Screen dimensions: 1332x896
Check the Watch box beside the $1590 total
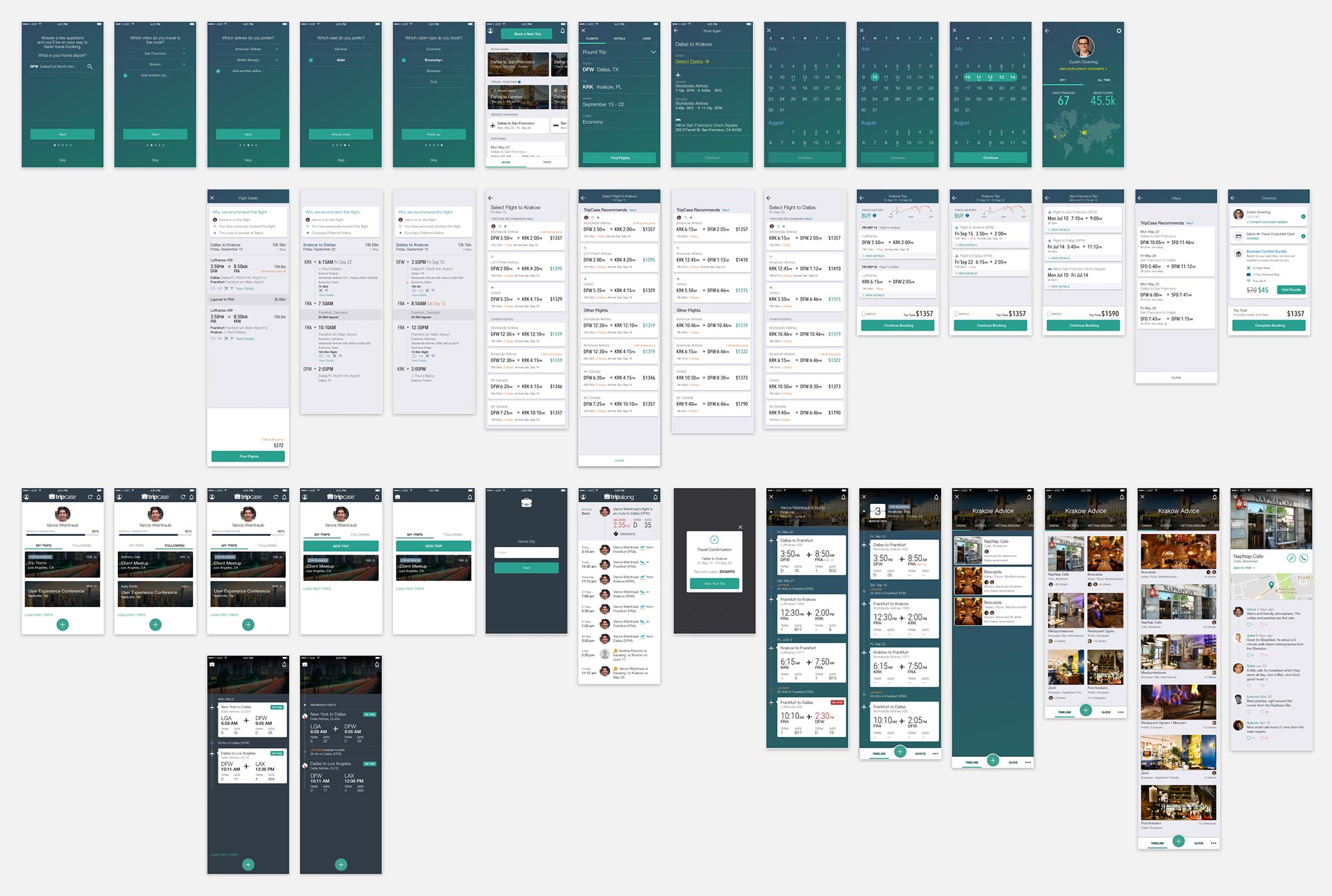(x=1050, y=314)
